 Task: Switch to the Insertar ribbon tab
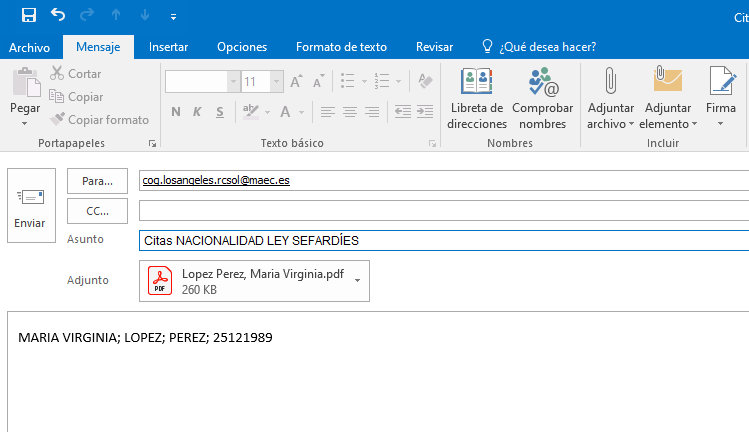click(x=168, y=47)
